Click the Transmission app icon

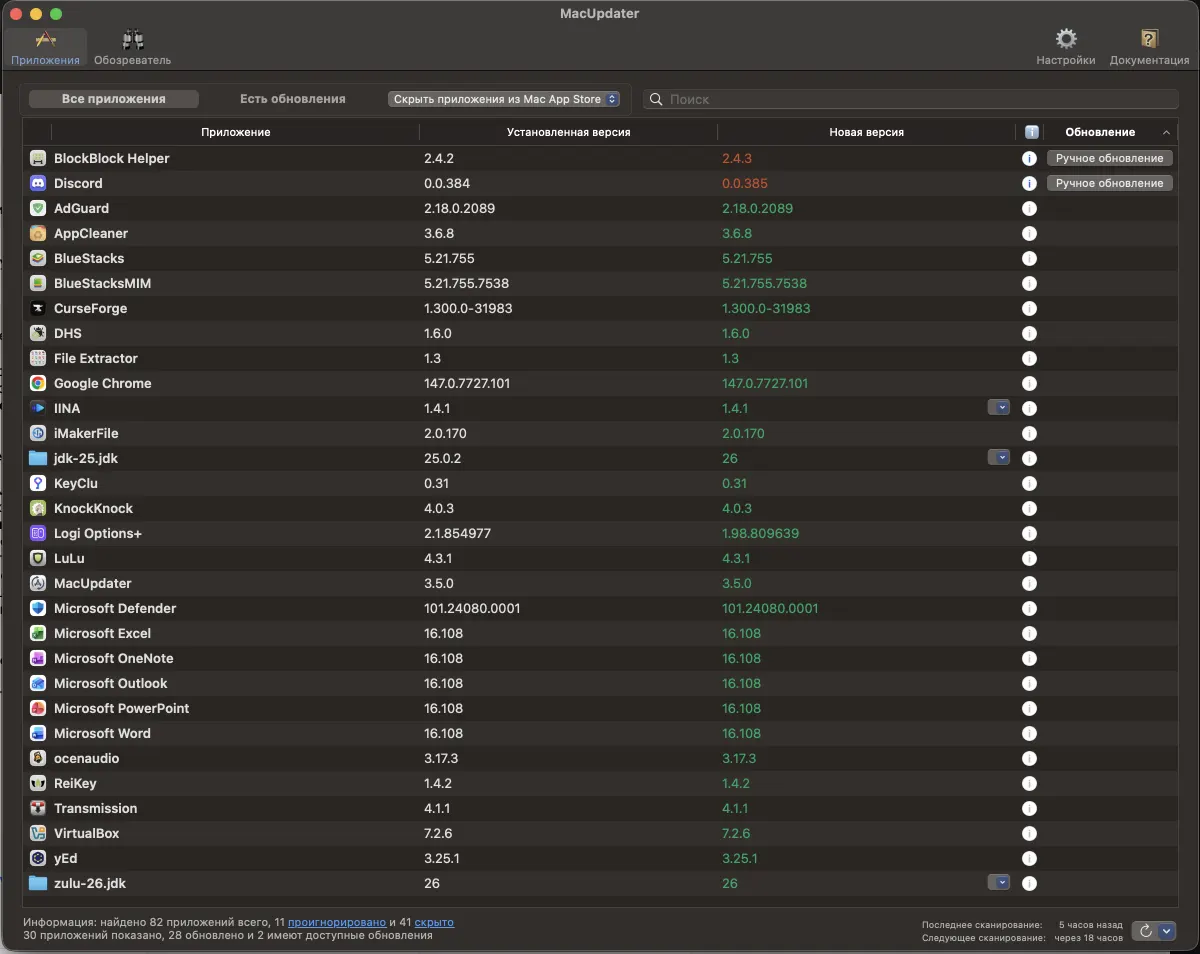pyautogui.click(x=38, y=808)
